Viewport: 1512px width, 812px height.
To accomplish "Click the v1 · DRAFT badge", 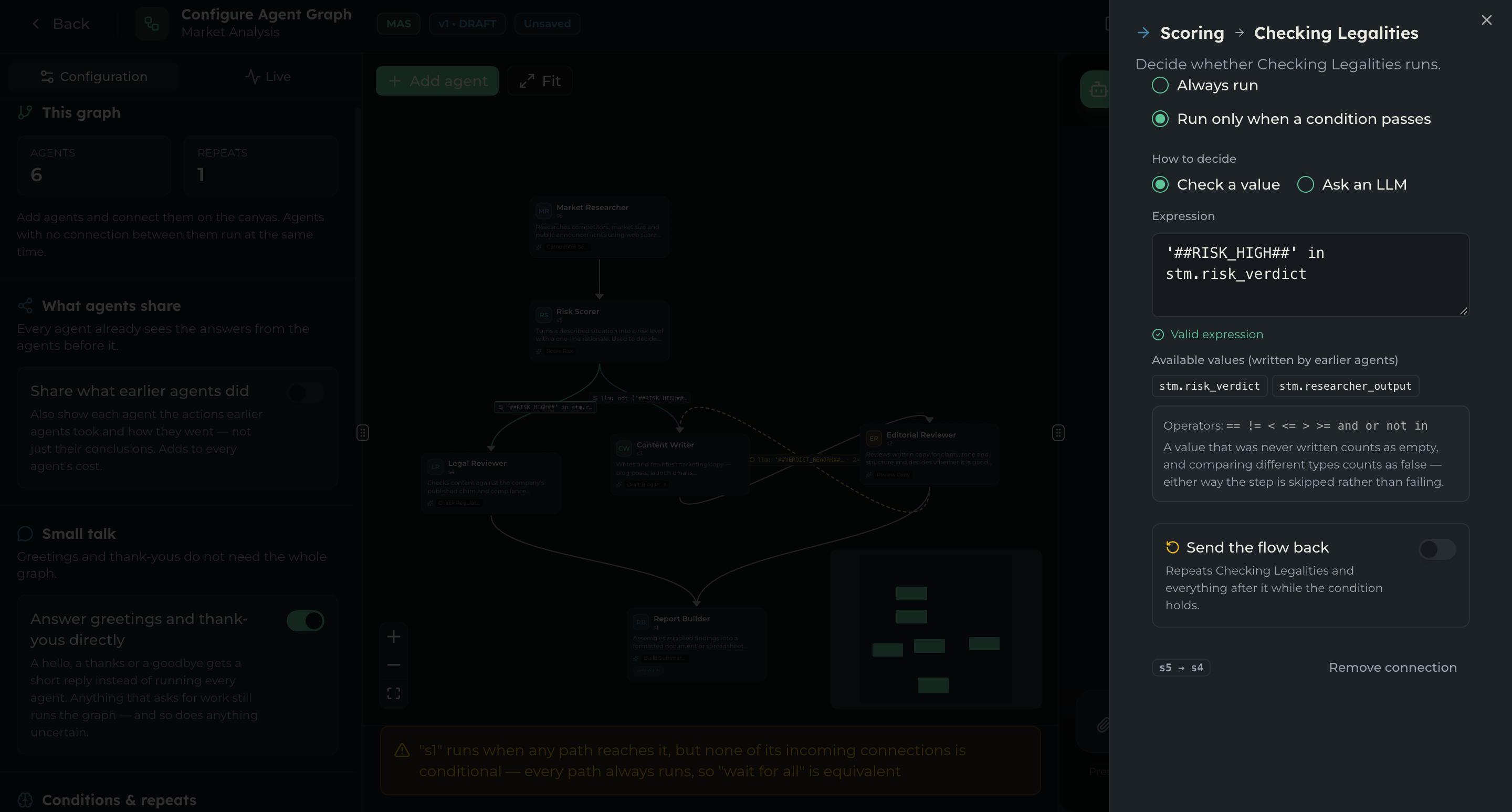I will pos(467,24).
